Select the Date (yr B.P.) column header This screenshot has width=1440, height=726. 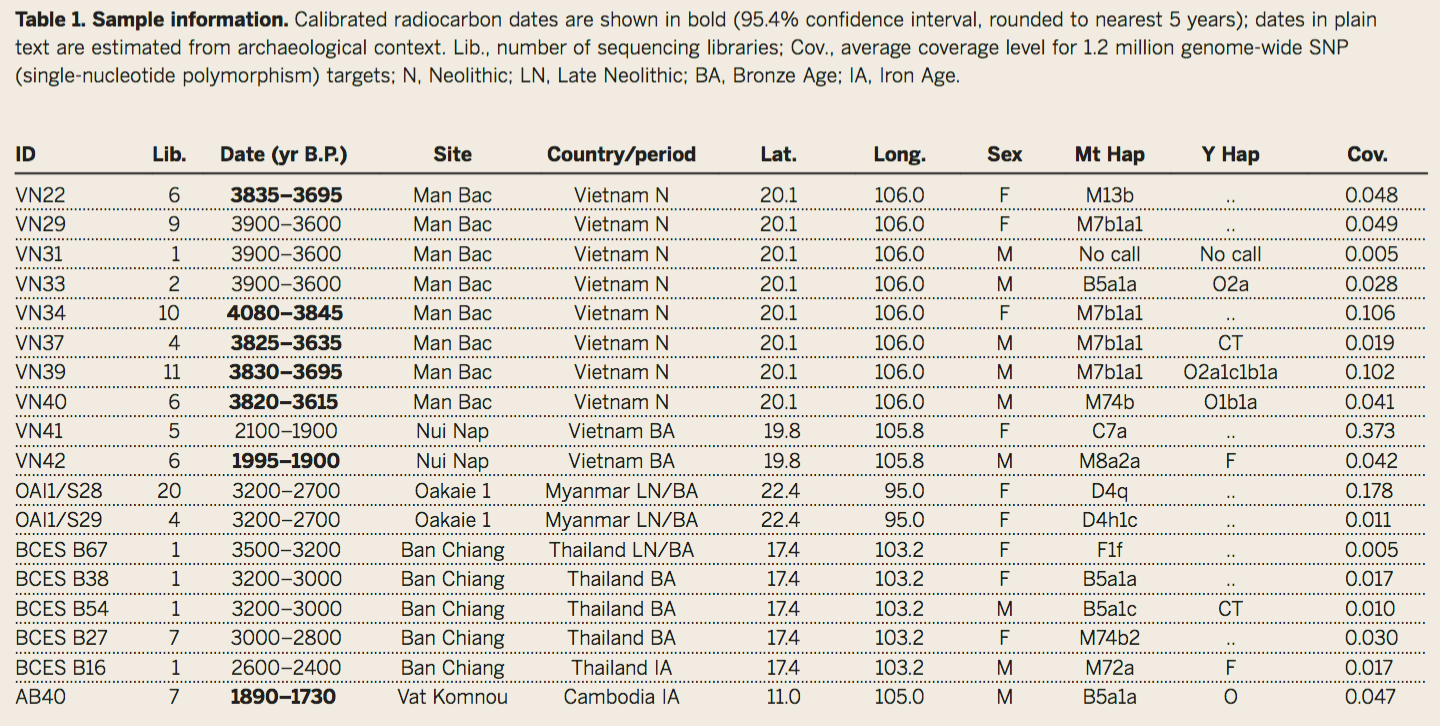tap(284, 155)
